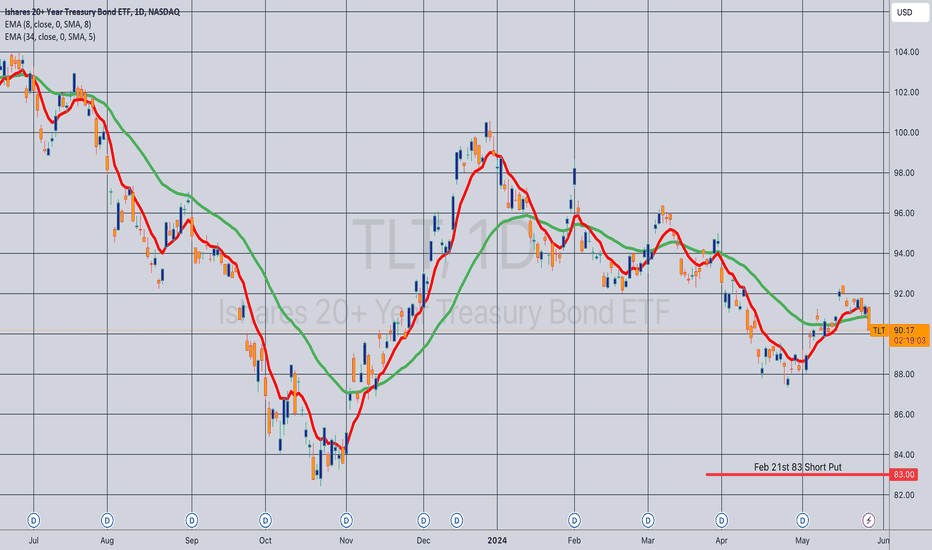Click the TLT symbol tag on the price axis
The height and width of the screenshot is (550, 932).
[x=879, y=331]
